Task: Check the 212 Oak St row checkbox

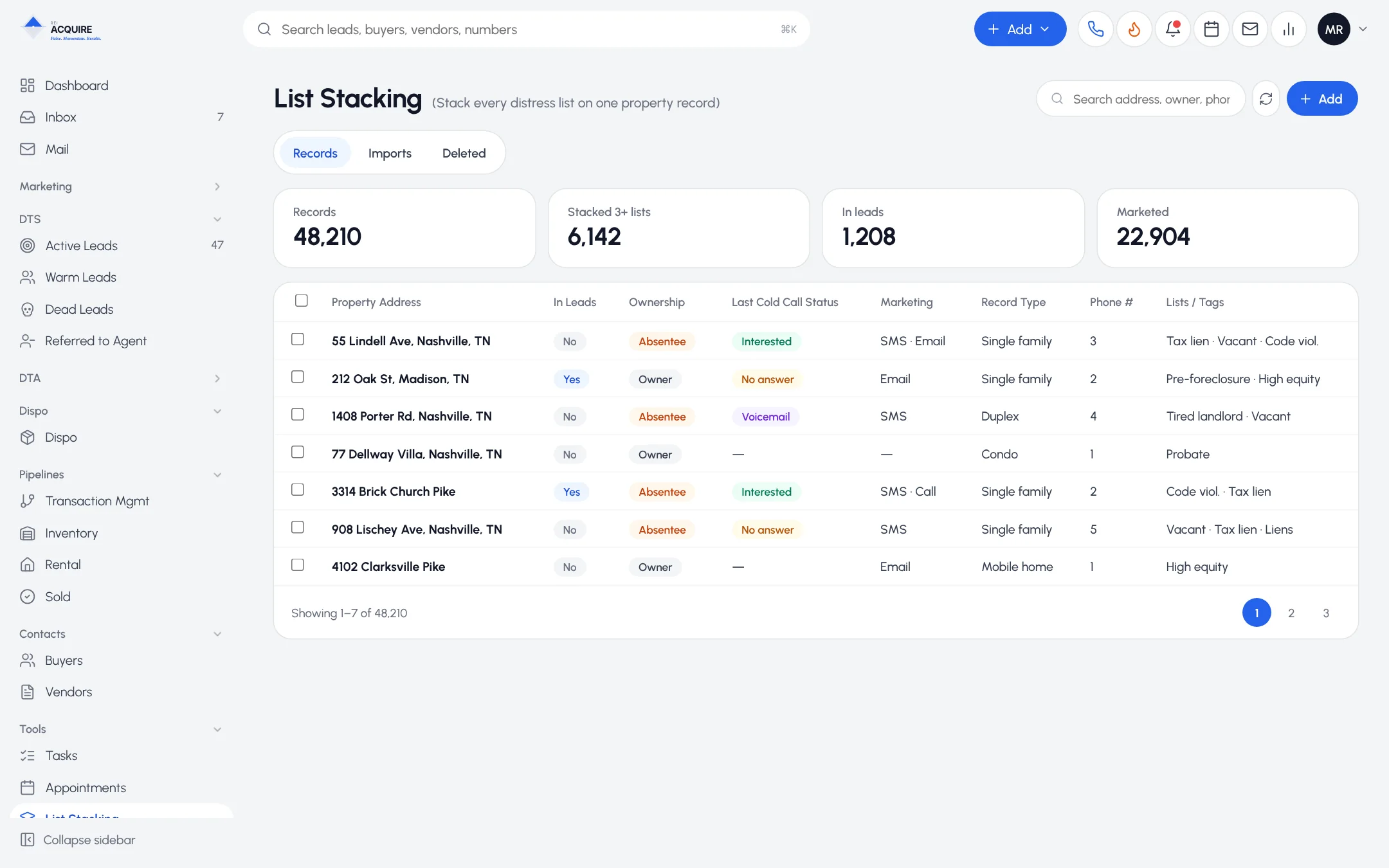Action: [297, 377]
